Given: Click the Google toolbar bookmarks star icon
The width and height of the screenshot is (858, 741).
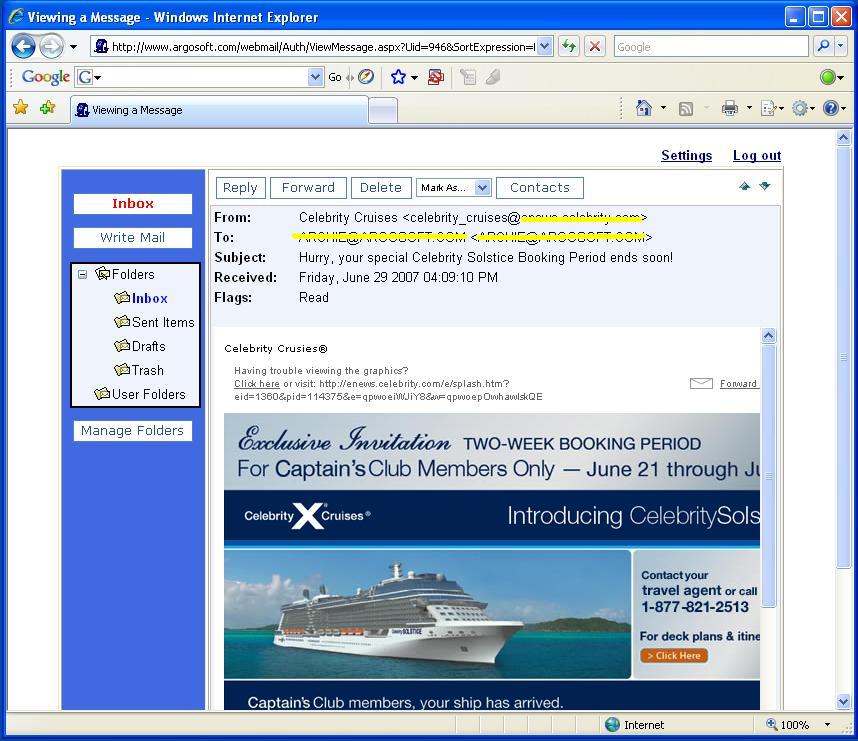Looking at the screenshot, I should click(398, 77).
